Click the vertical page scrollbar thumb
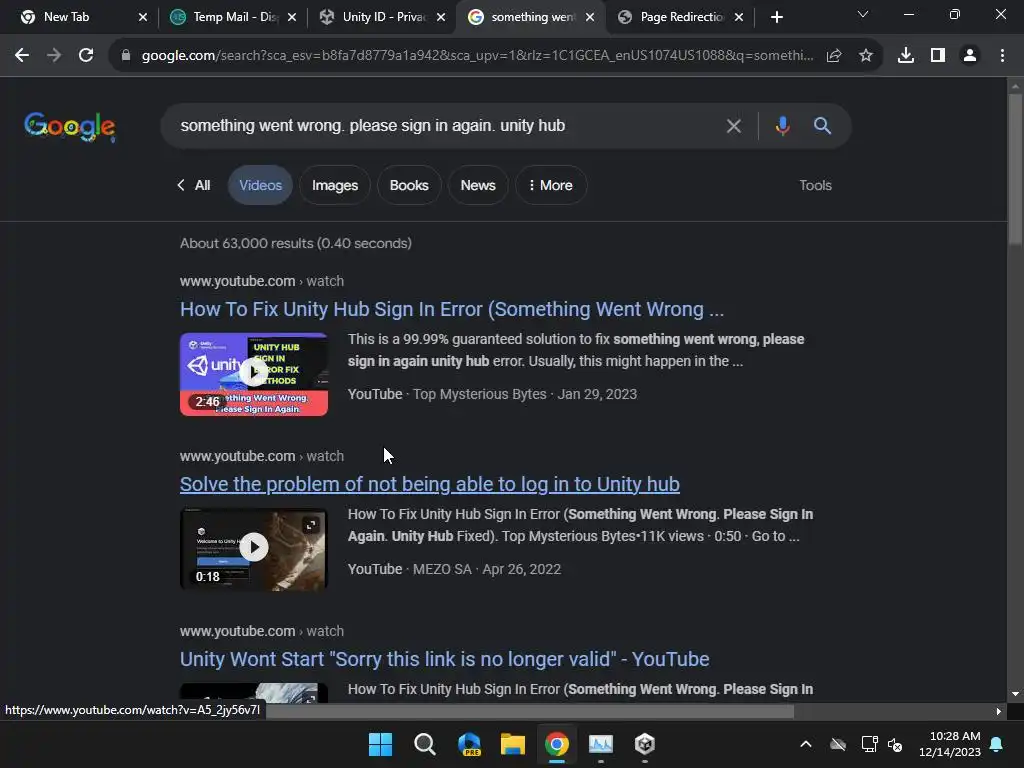This screenshot has width=1024, height=768. tap(1014, 170)
